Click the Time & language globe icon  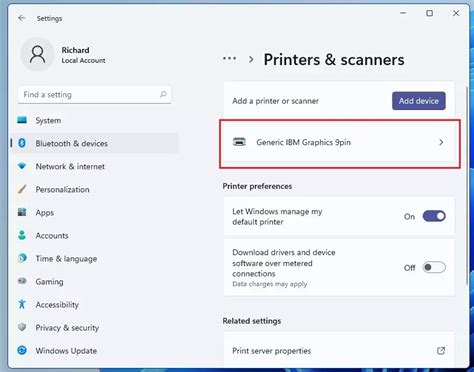[22, 258]
